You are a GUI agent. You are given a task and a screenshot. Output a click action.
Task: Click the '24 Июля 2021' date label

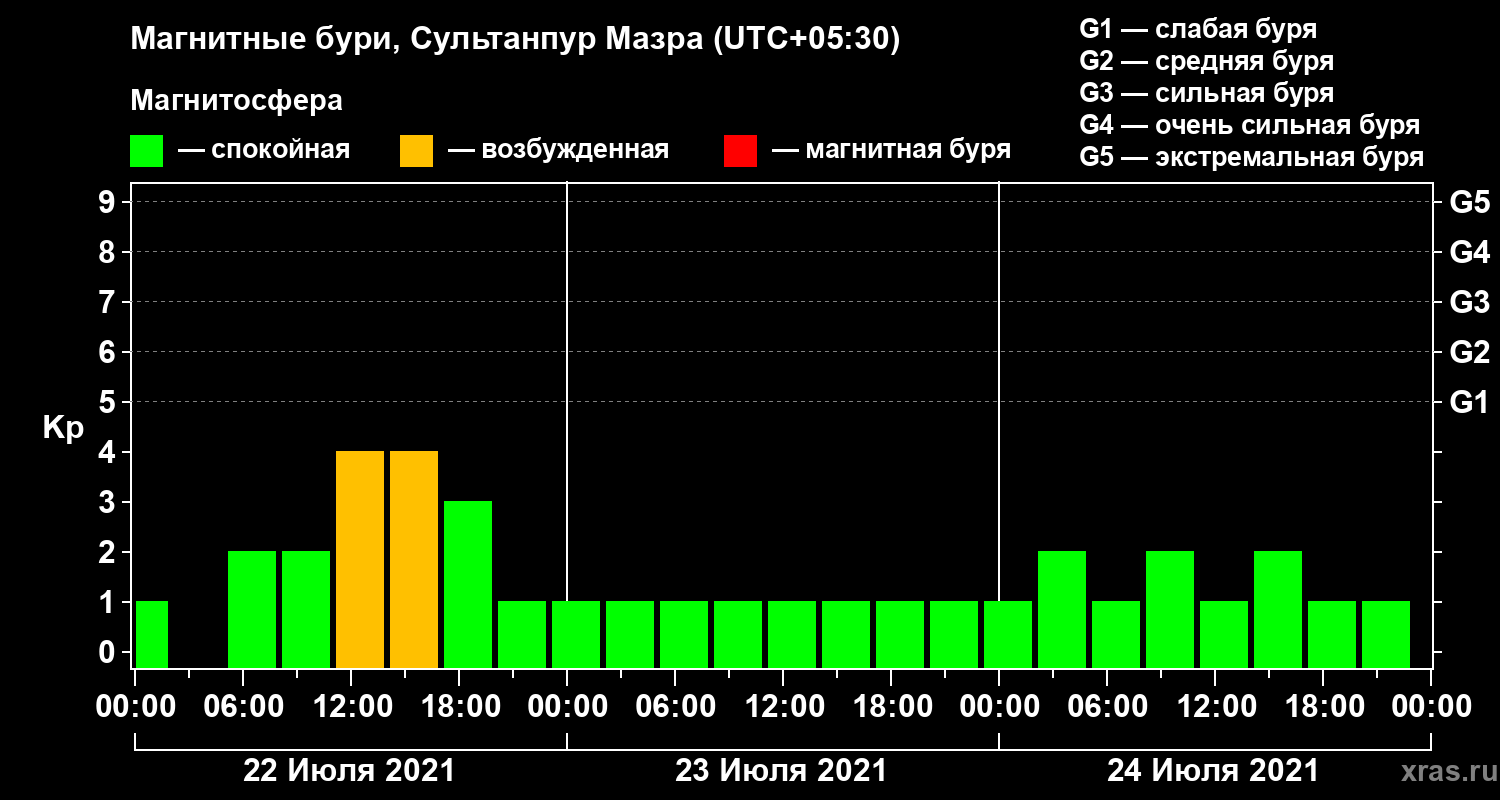1213,771
